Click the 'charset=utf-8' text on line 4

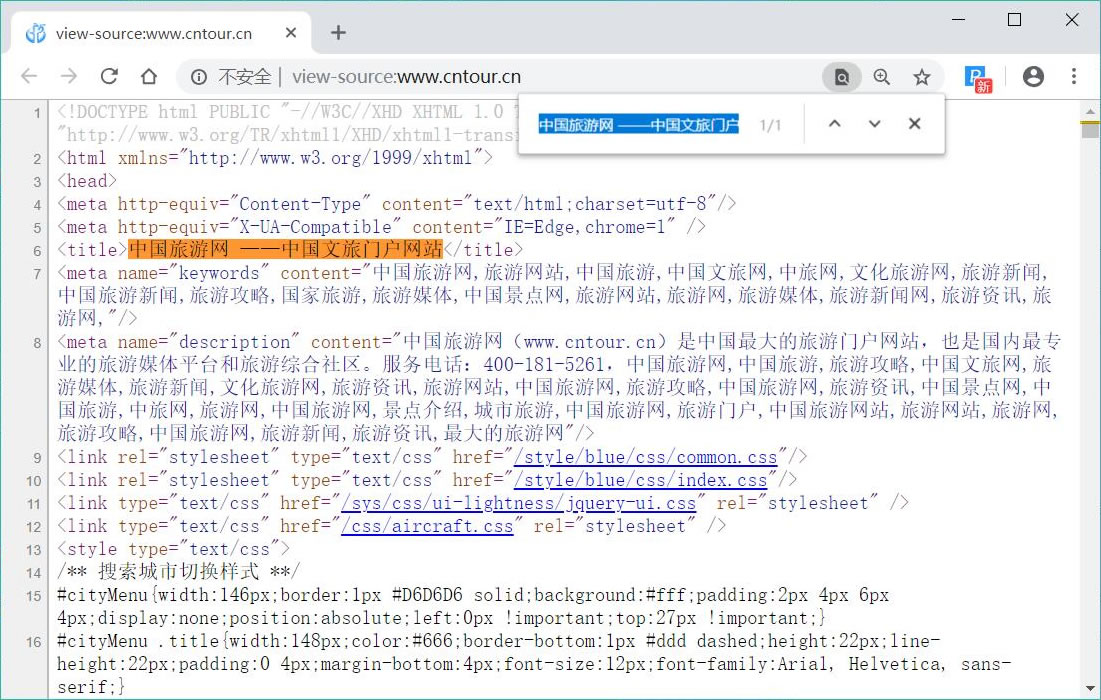pyautogui.click(x=641, y=204)
